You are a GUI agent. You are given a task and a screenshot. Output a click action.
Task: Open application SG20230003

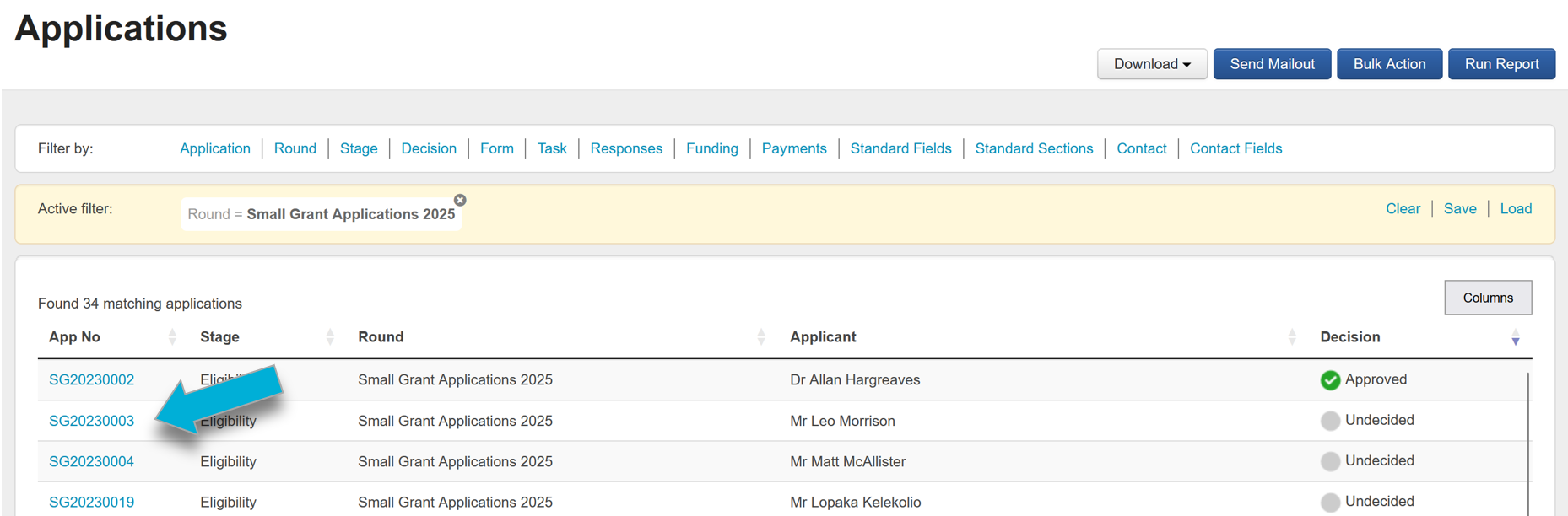coord(91,421)
